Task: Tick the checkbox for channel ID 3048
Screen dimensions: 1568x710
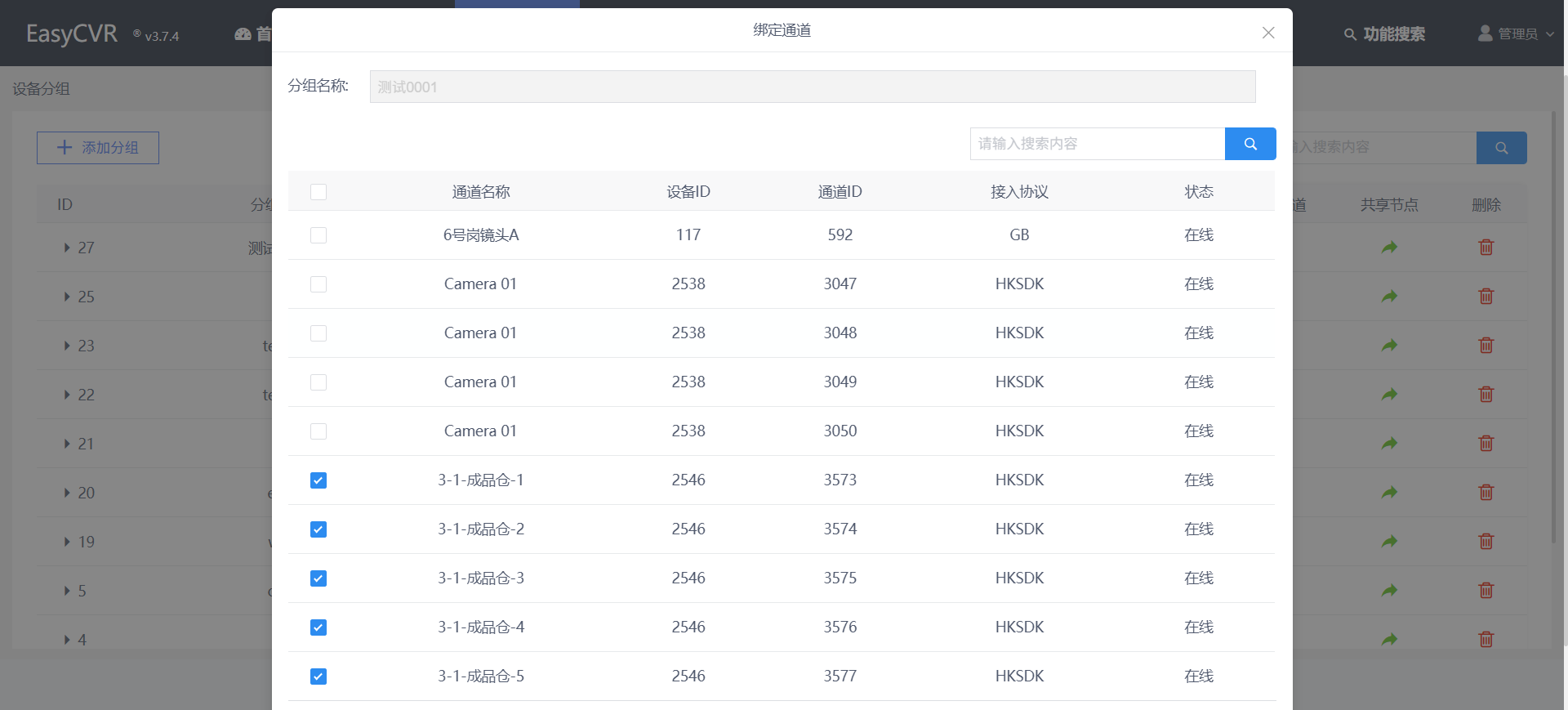Action: (x=318, y=333)
